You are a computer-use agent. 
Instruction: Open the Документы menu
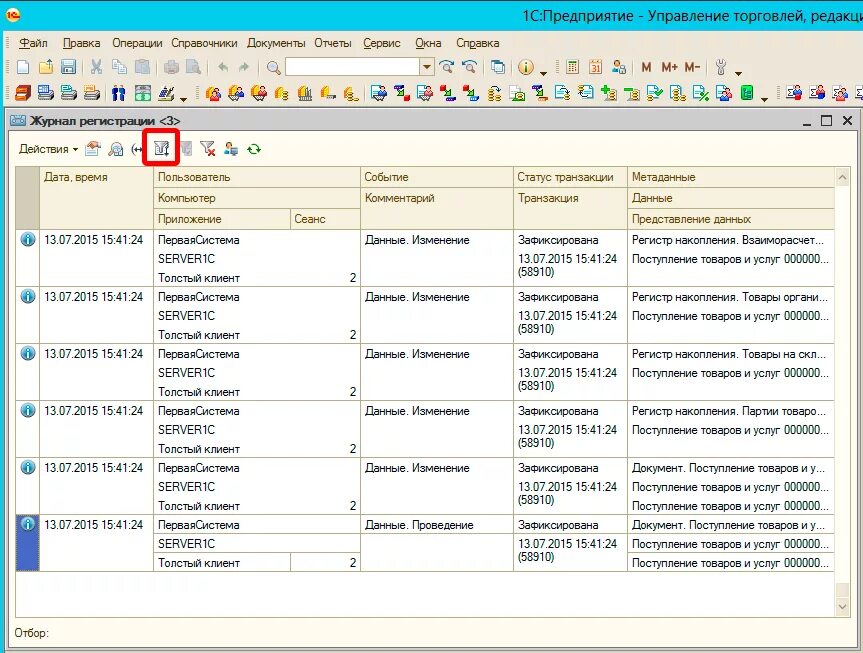point(276,43)
